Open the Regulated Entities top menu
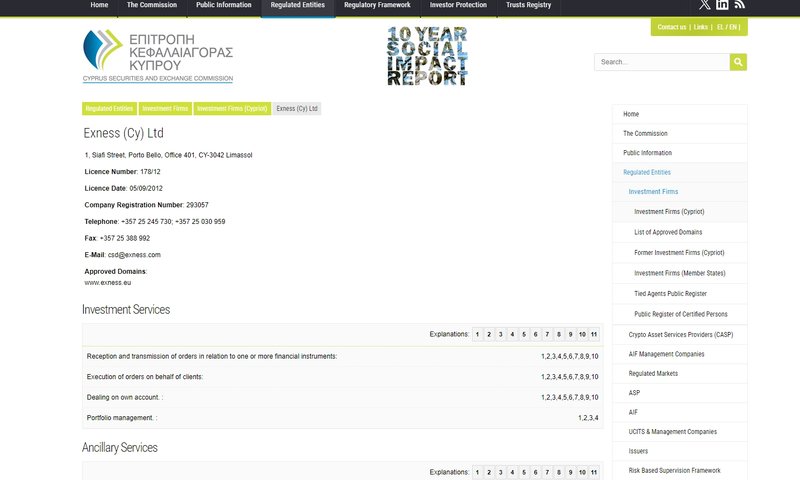This screenshot has height=480, width=800. pyautogui.click(x=297, y=6)
